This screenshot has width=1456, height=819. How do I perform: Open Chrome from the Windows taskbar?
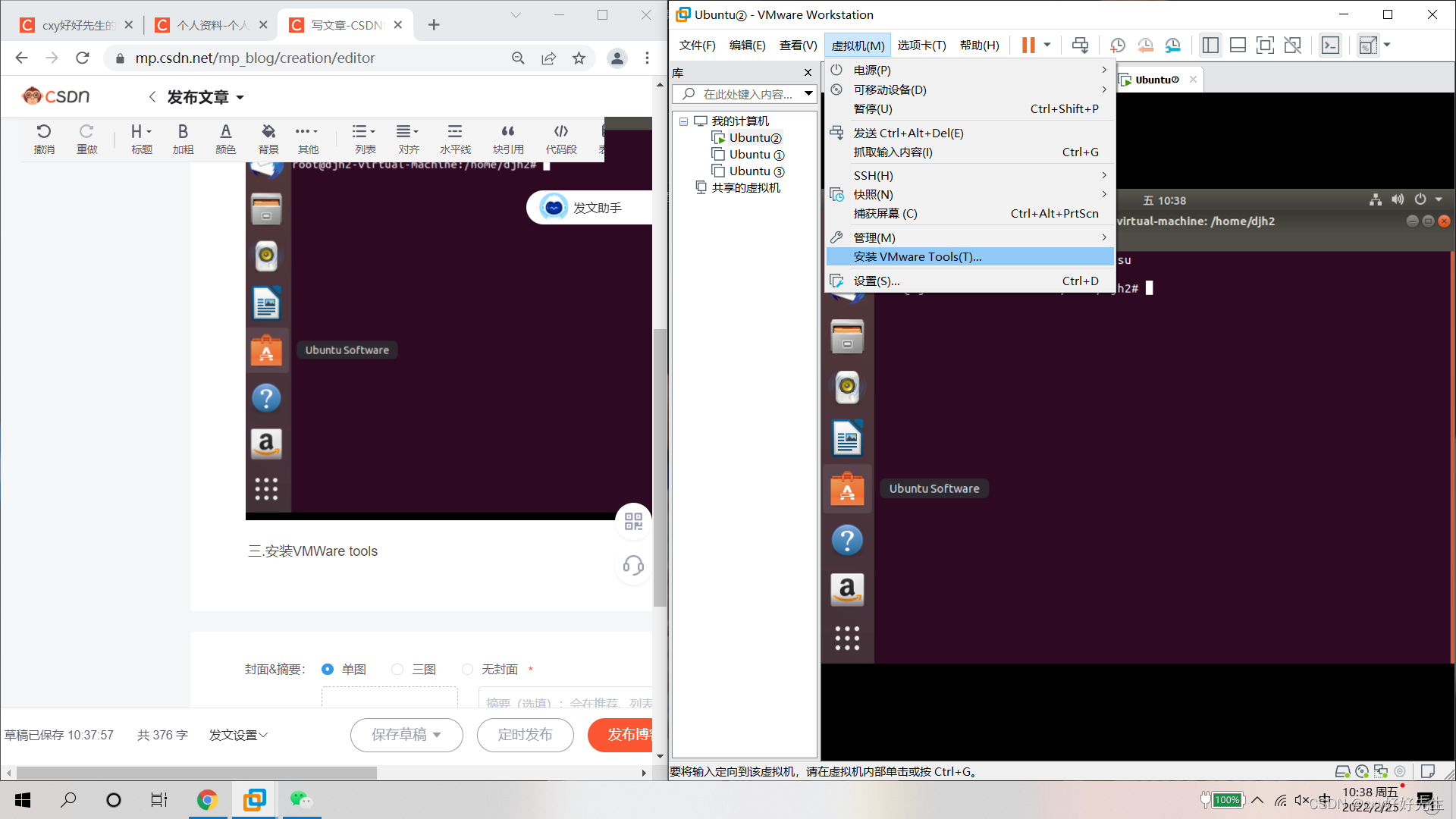tap(207, 799)
